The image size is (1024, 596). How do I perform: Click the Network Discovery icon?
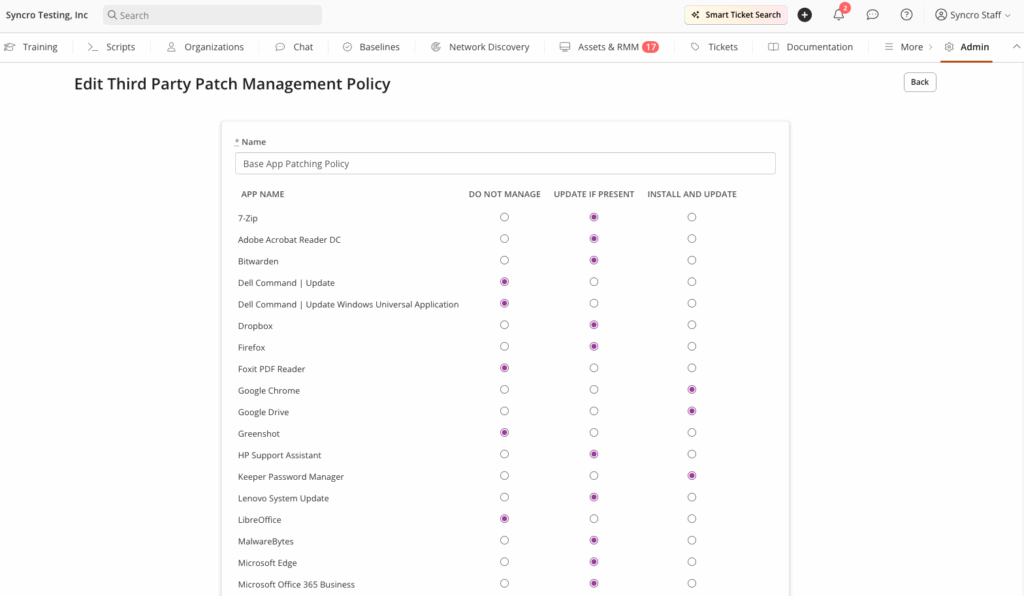[437, 47]
